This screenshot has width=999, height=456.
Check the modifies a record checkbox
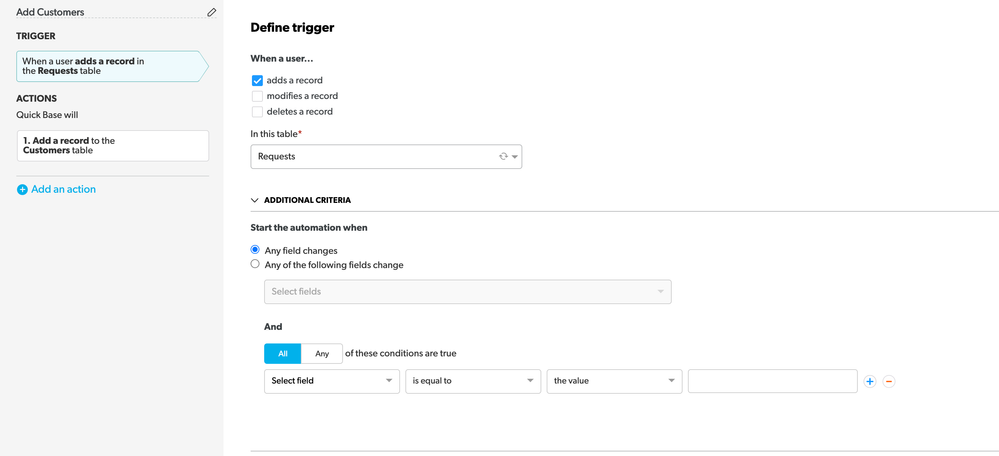[x=257, y=96]
